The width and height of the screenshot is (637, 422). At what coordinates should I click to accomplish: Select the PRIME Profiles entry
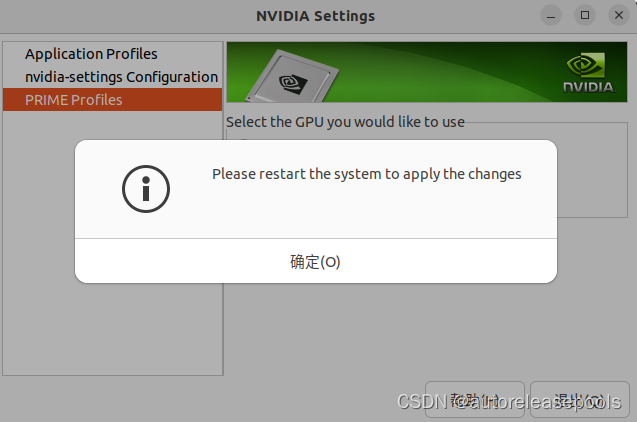pyautogui.click(x=113, y=100)
